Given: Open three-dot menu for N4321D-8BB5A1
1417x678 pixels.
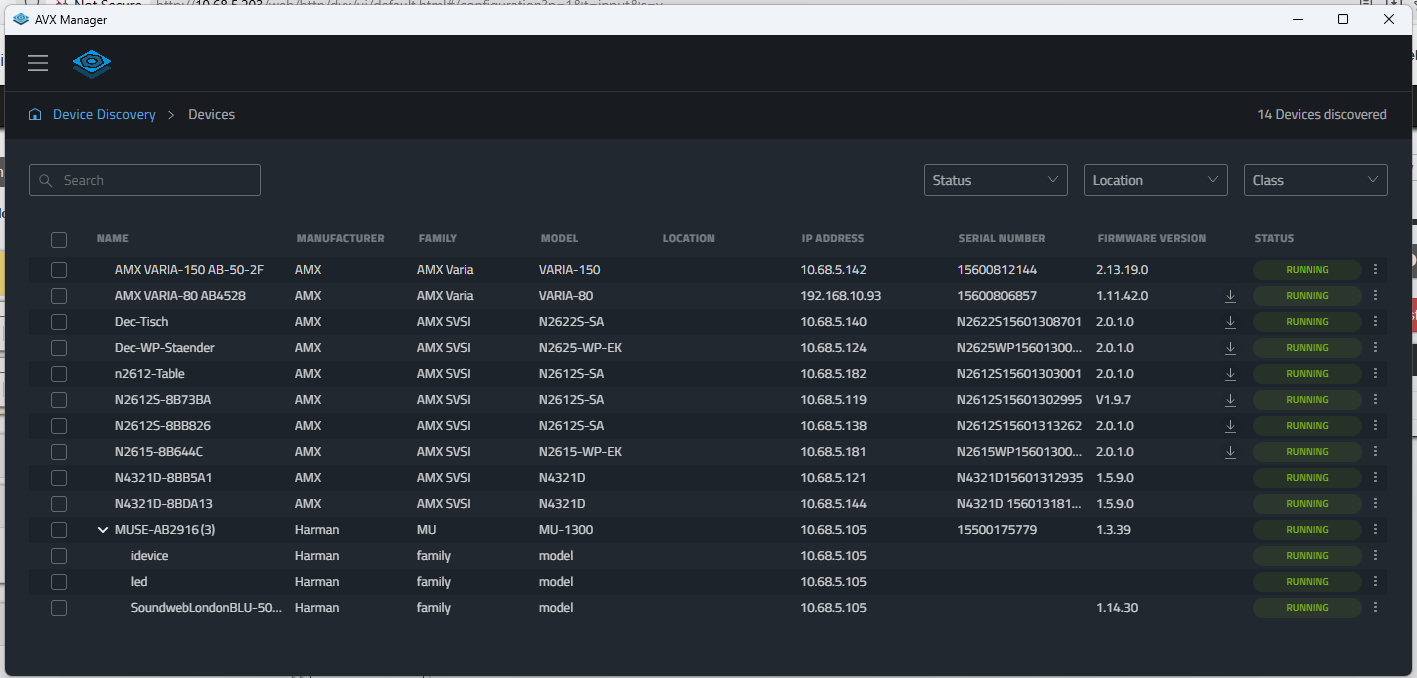Looking at the screenshot, I should (1376, 478).
